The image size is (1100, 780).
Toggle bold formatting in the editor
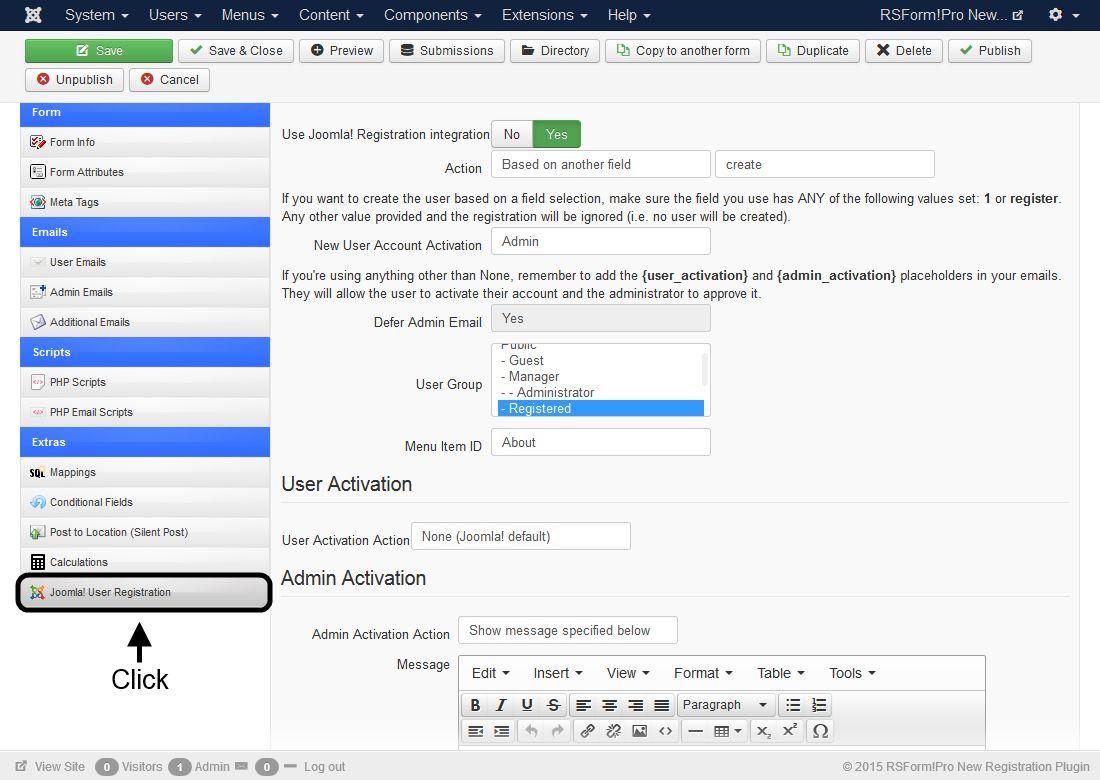[x=476, y=705]
